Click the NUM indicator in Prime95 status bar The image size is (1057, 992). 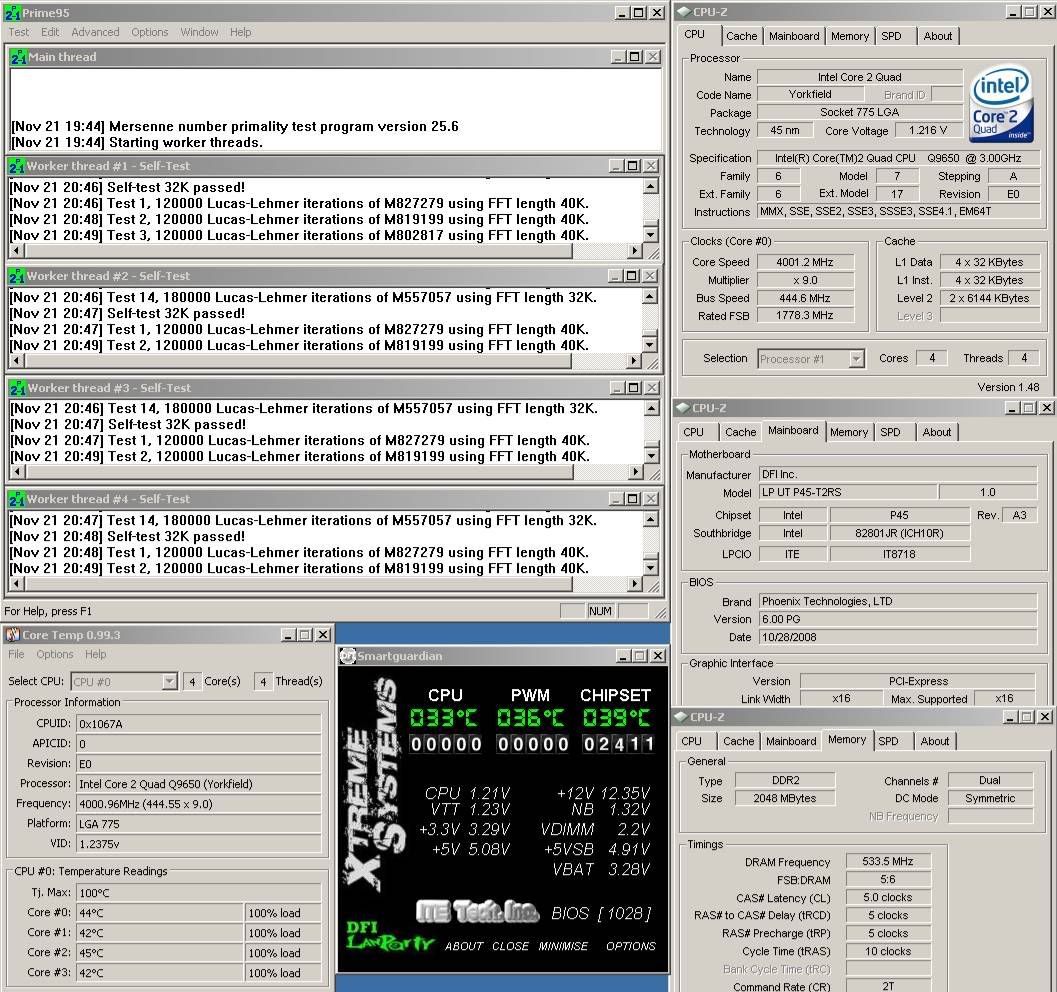coord(600,611)
